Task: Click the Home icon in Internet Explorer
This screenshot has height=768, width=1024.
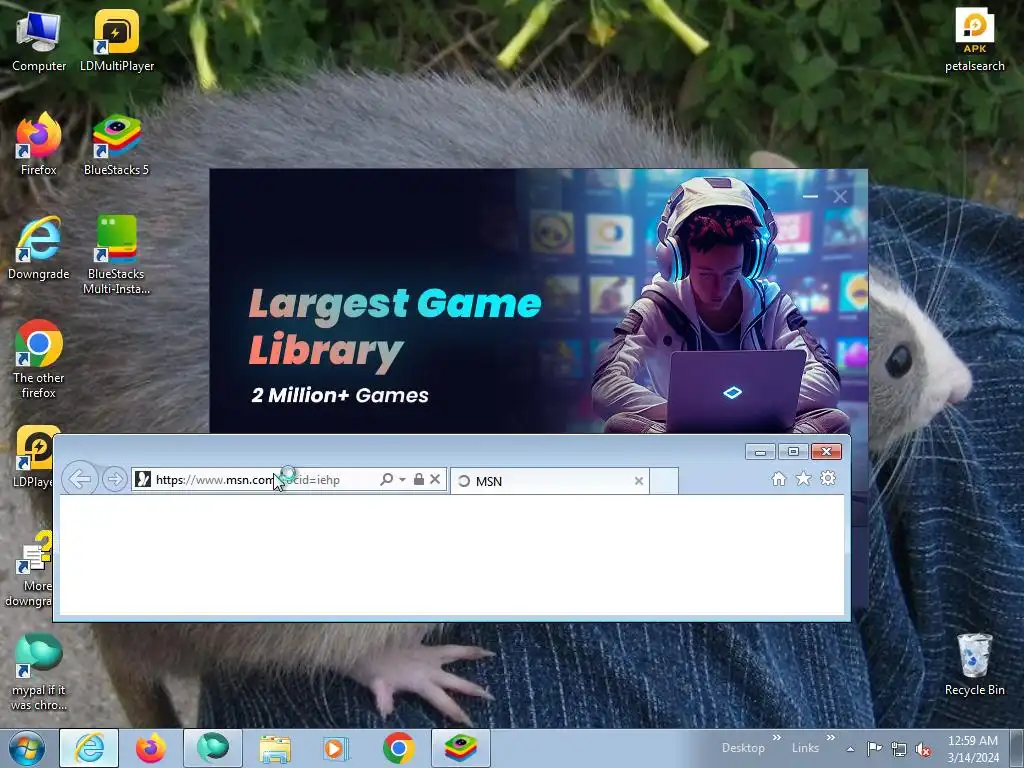Action: [778, 479]
